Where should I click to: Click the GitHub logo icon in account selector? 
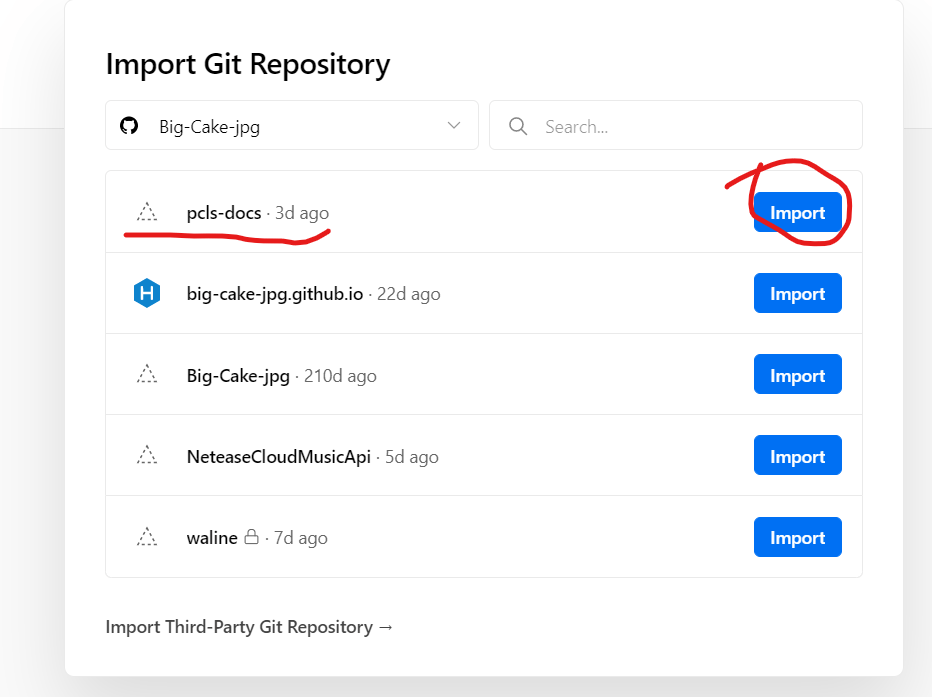tap(129, 126)
